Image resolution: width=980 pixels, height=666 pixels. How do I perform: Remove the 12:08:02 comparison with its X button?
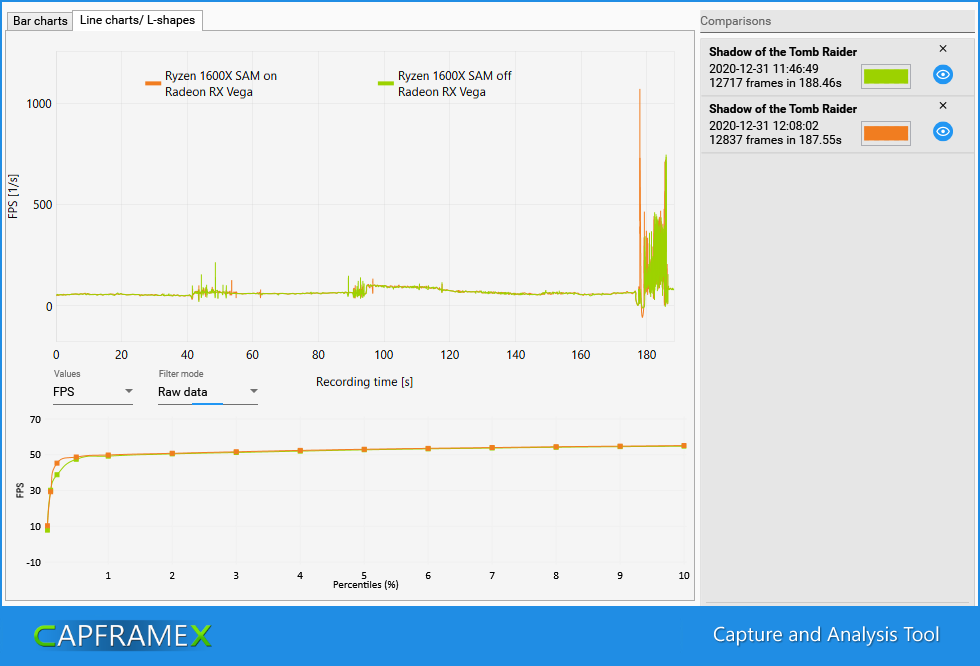tap(942, 105)
